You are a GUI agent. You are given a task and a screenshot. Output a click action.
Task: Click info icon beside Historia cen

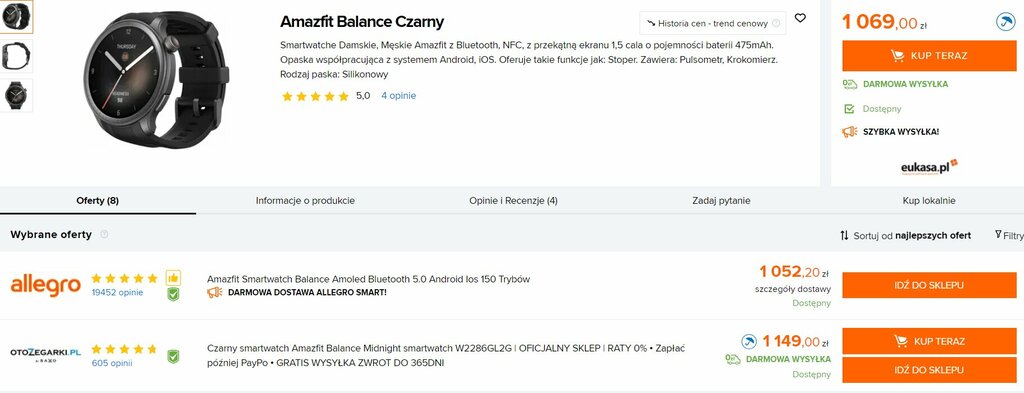point(776,24)
